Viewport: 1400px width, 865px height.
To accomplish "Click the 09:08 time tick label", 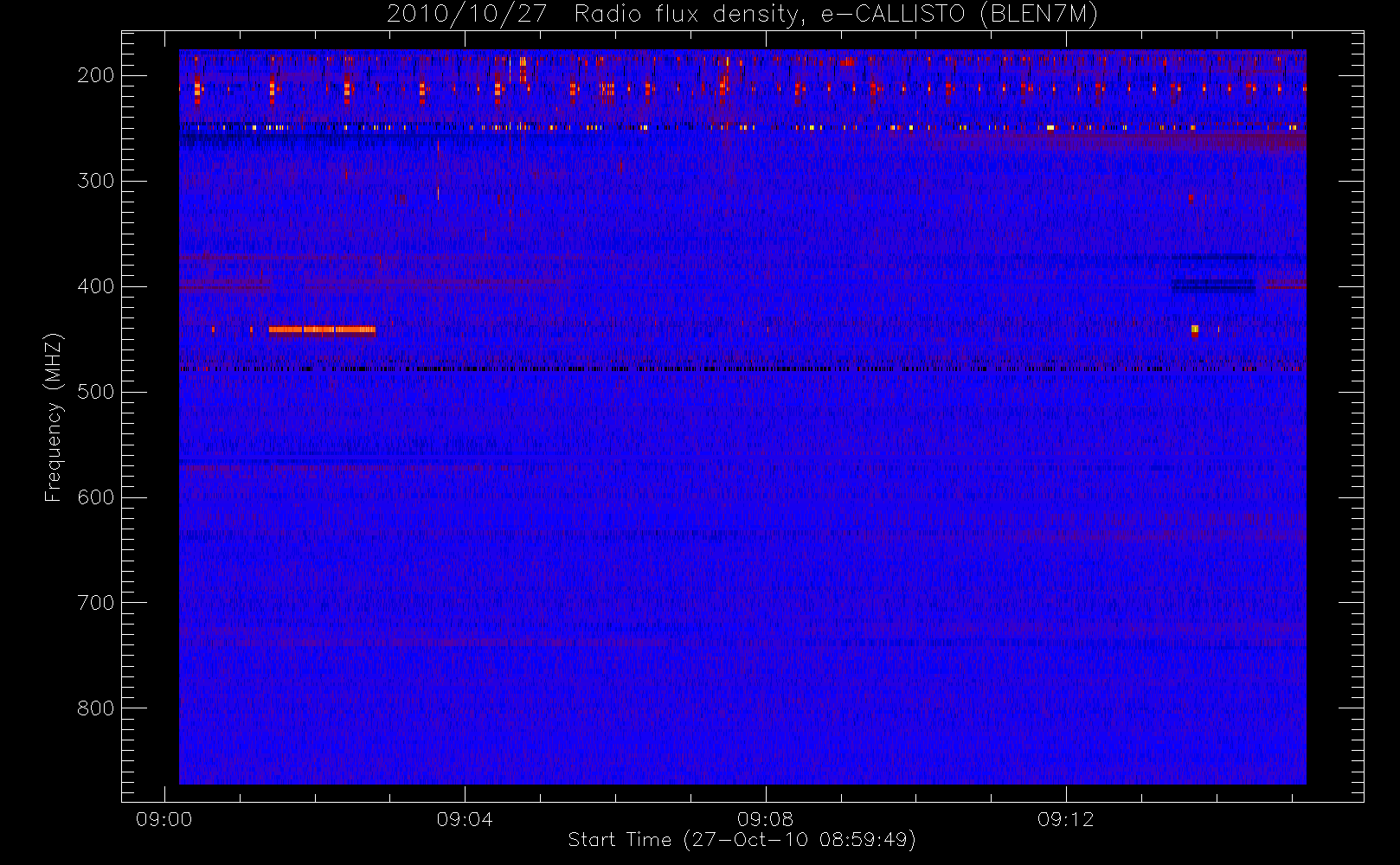I will point(765,819).
